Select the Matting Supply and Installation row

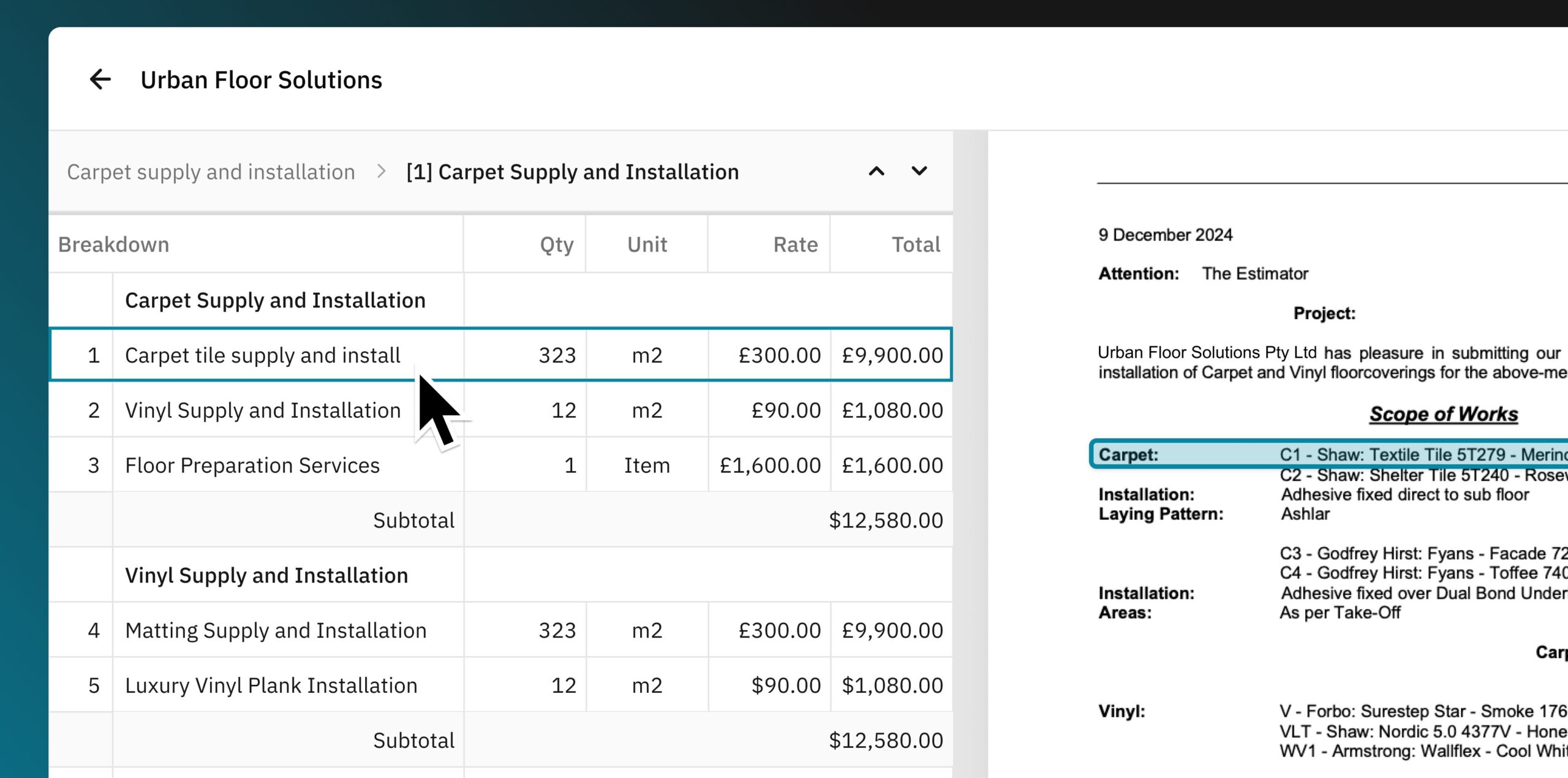pyautogui.click(x=276, y=630)
